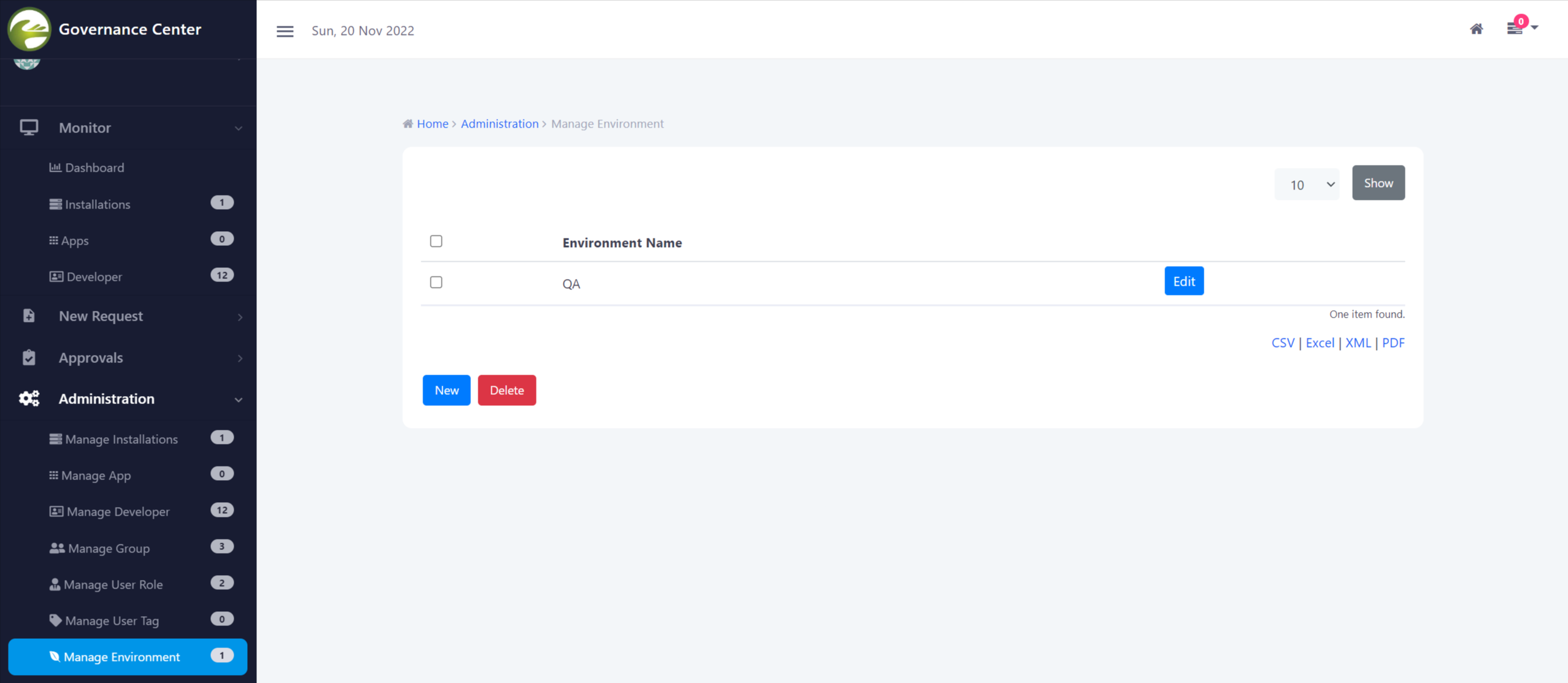Click the Approvals clipboard icon

28,357
